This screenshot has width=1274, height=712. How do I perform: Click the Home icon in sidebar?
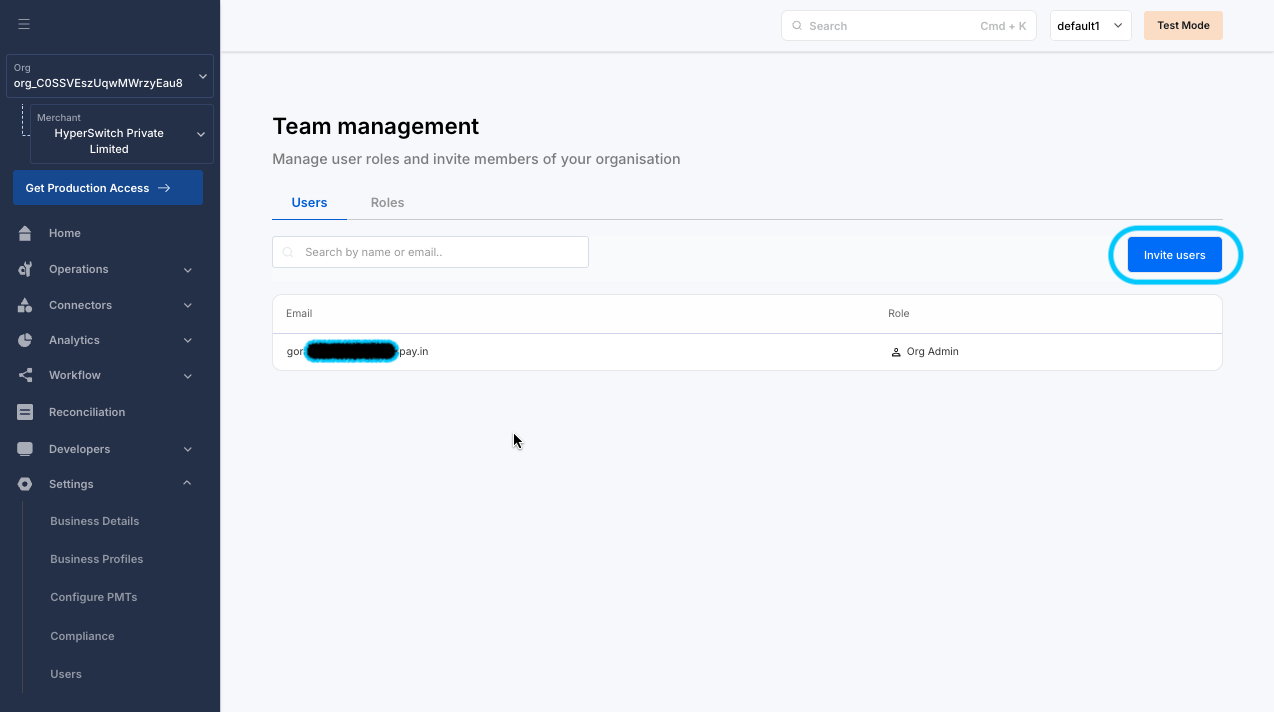coord(26,233)
